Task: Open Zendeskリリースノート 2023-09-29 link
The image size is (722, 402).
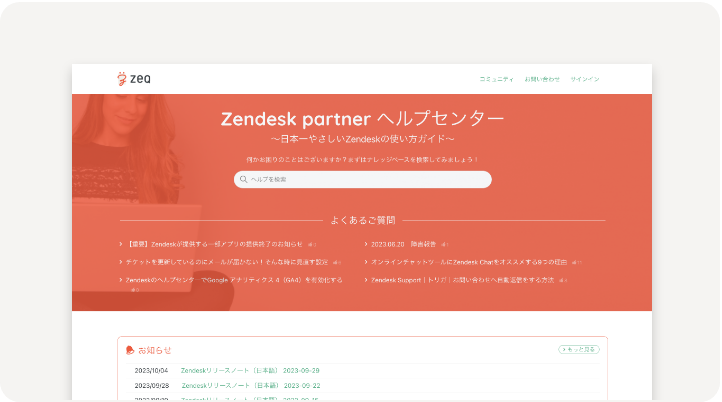Action: [x=250, y=370]
